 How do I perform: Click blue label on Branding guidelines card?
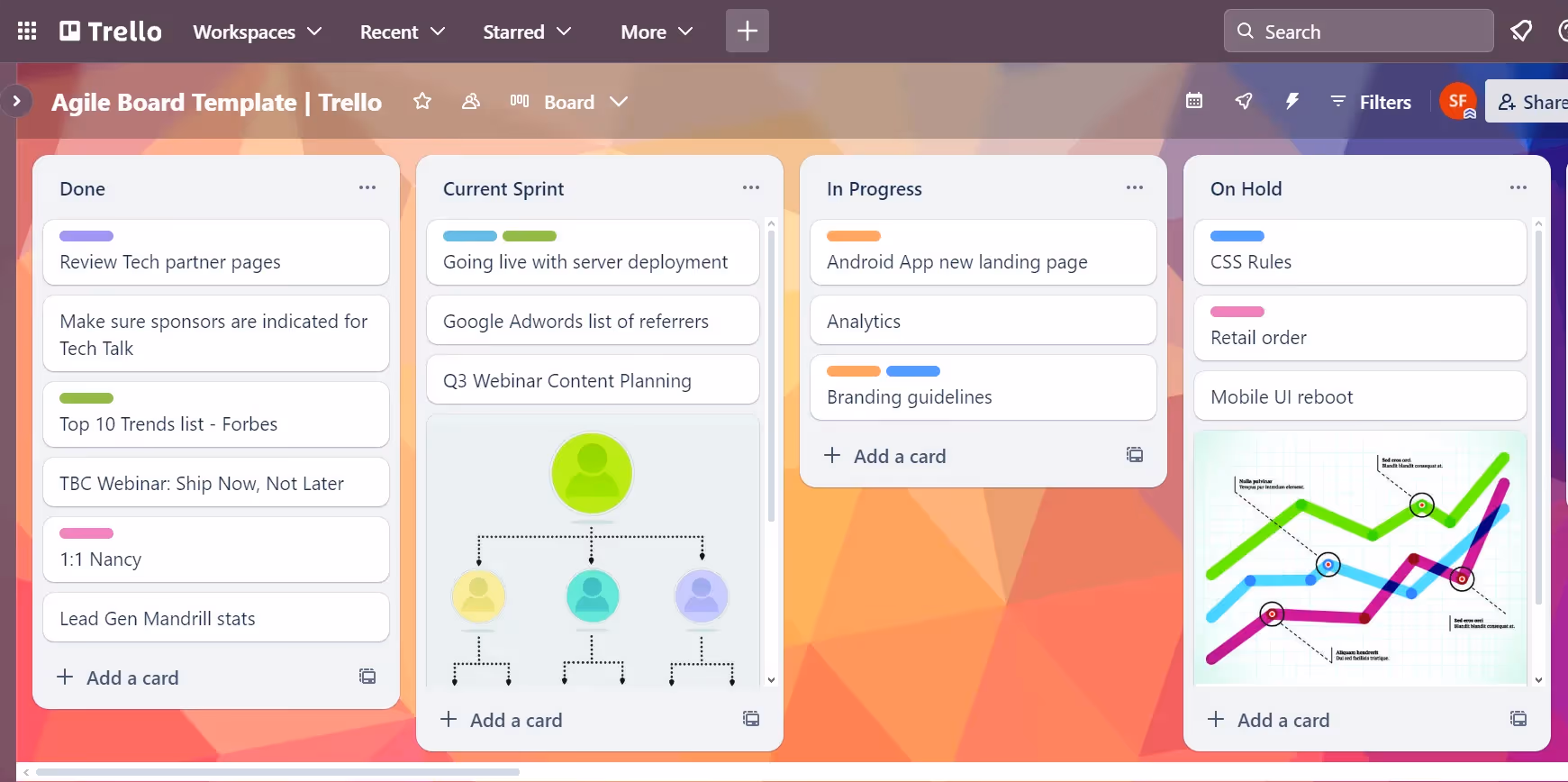[x=913, y=371]
